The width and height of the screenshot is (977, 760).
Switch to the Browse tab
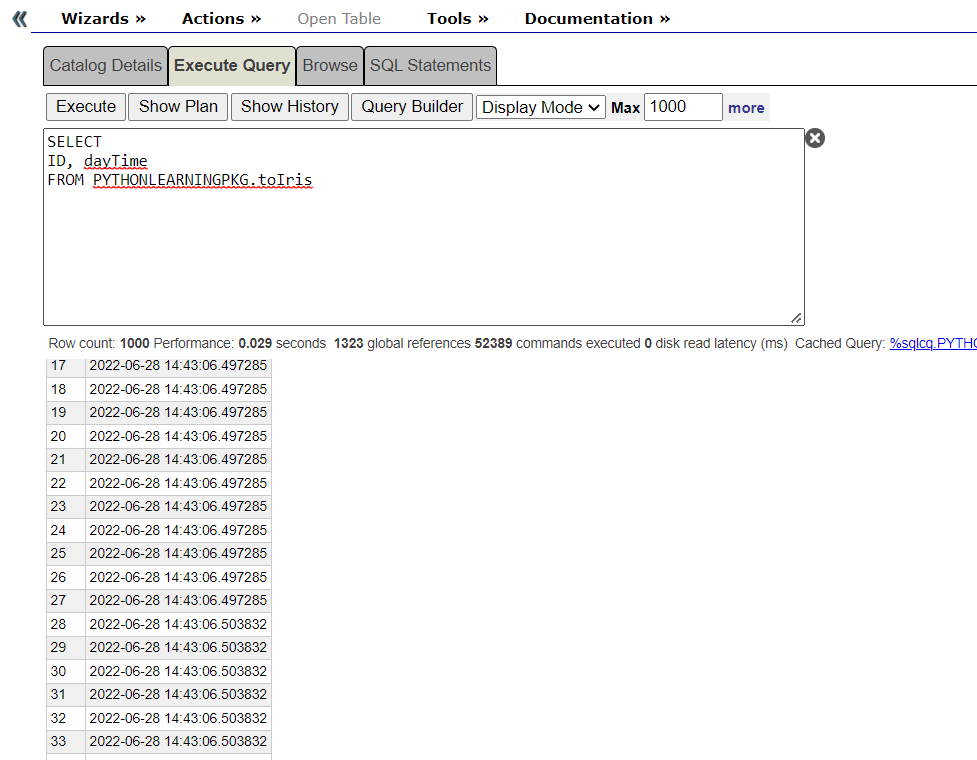click(330, 66)
